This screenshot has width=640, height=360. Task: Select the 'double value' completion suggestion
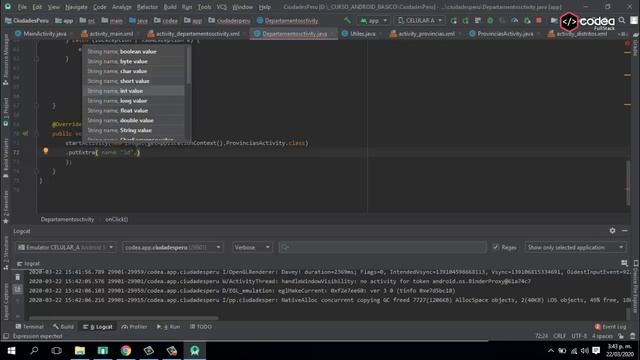click(x=134, y=120)
